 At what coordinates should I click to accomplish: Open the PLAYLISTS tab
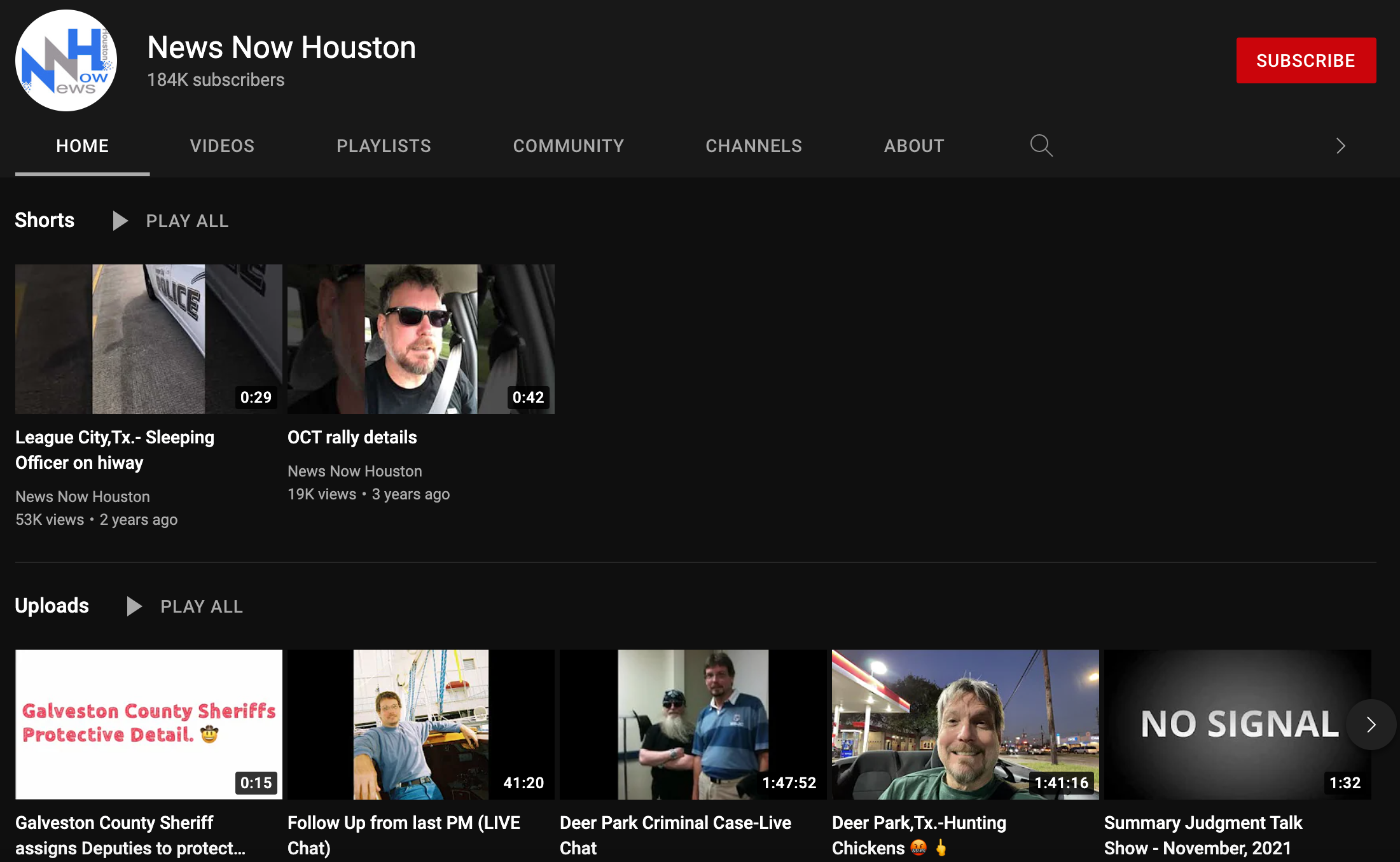[384, 146]
